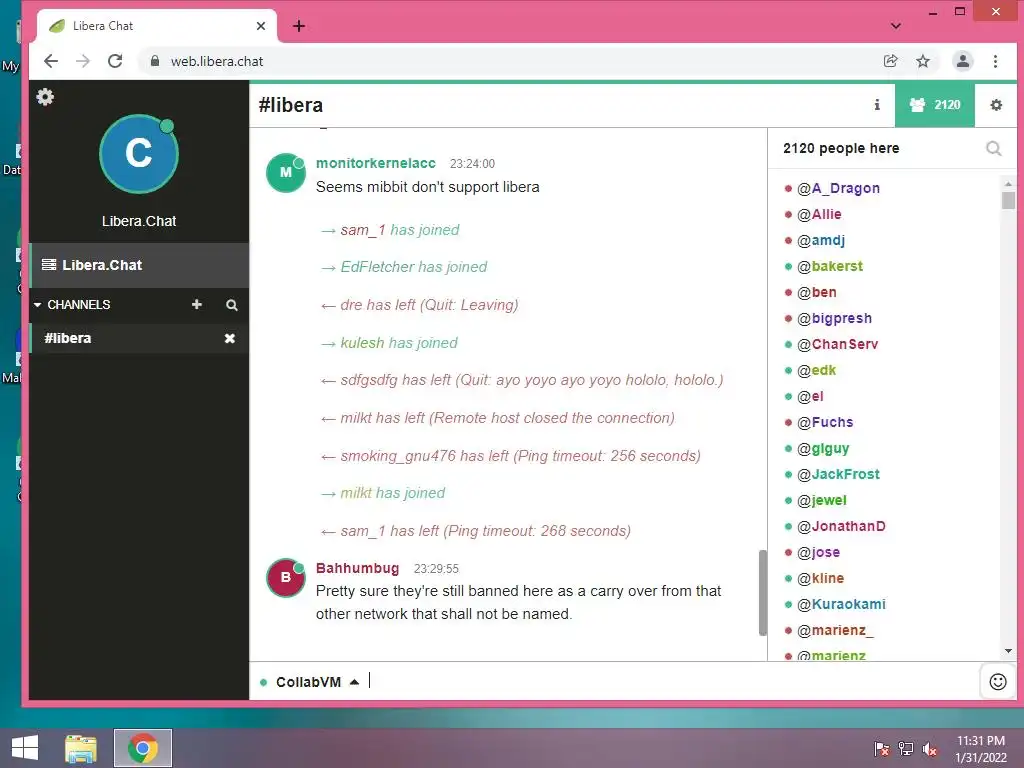Add a new channel with plus icon
The height and width of the screenshot is (768, 1024).
(x=197, y=304)
